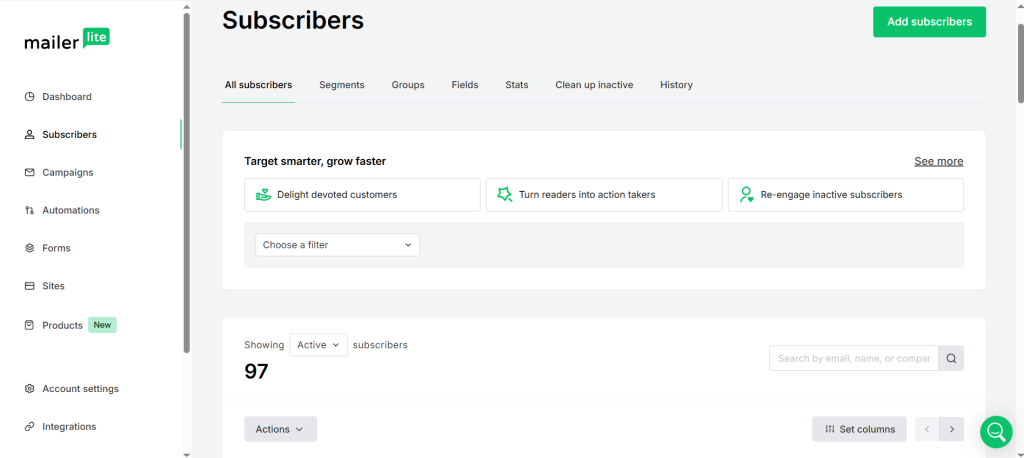
Task: Click the Sites icon in sidebar
Action: coord(30,286)
